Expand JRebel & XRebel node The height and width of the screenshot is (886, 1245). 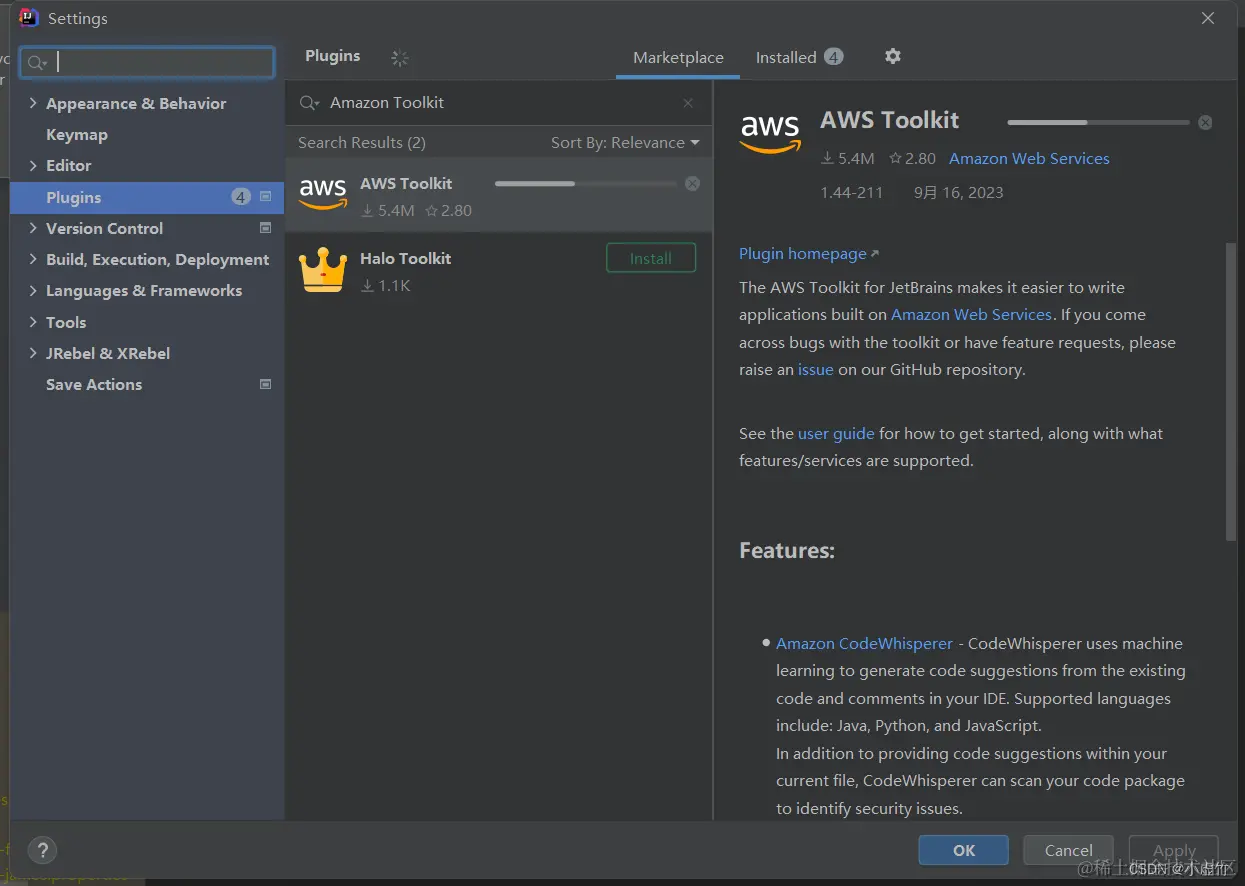[x=33, y=353]
